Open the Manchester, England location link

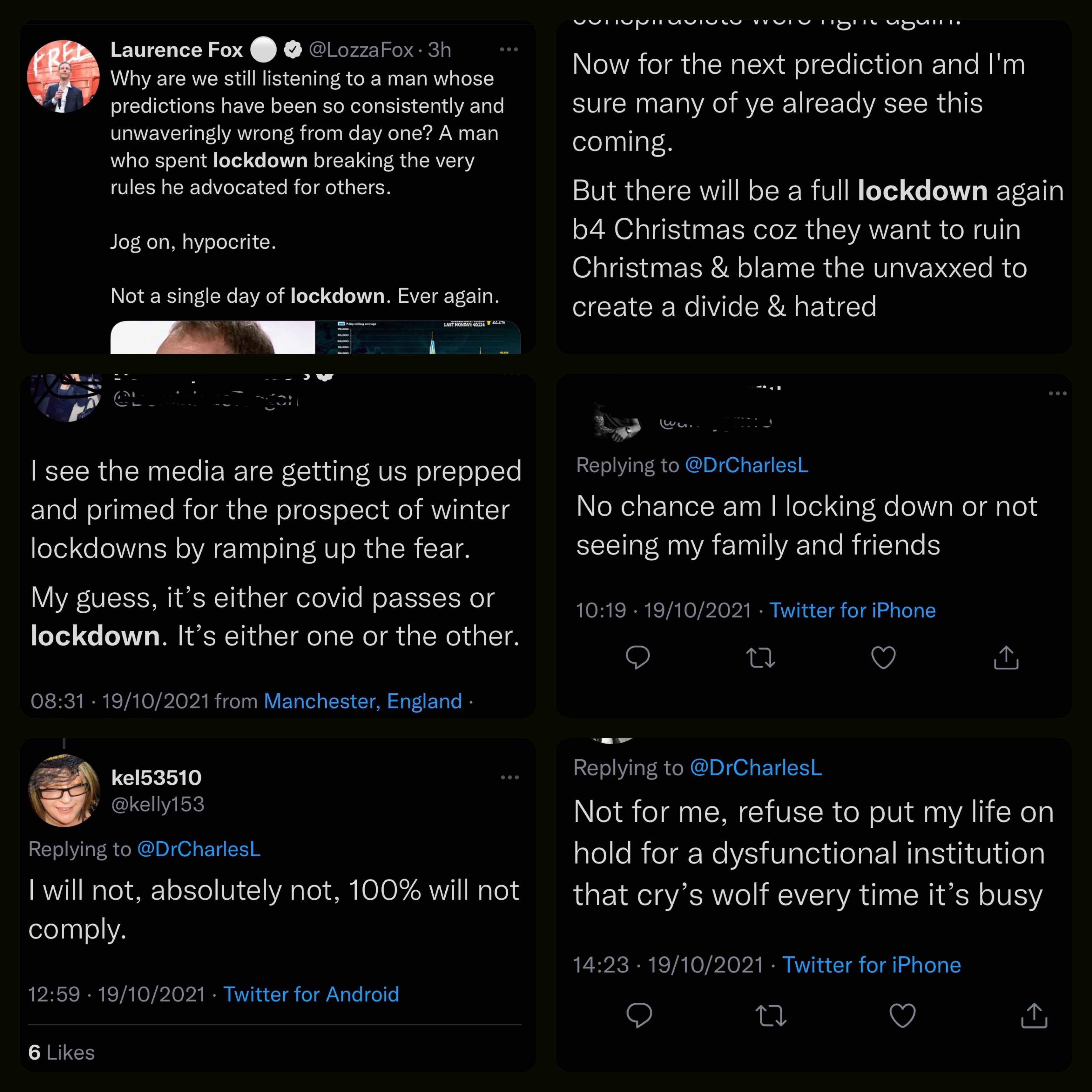click(363, 701)
